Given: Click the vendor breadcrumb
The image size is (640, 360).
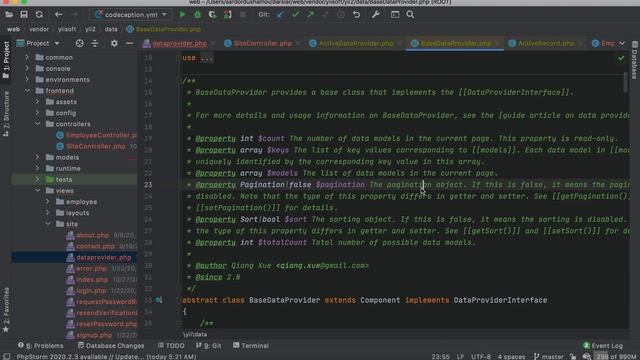Looking at the screenshot, I should pos(39,29).
